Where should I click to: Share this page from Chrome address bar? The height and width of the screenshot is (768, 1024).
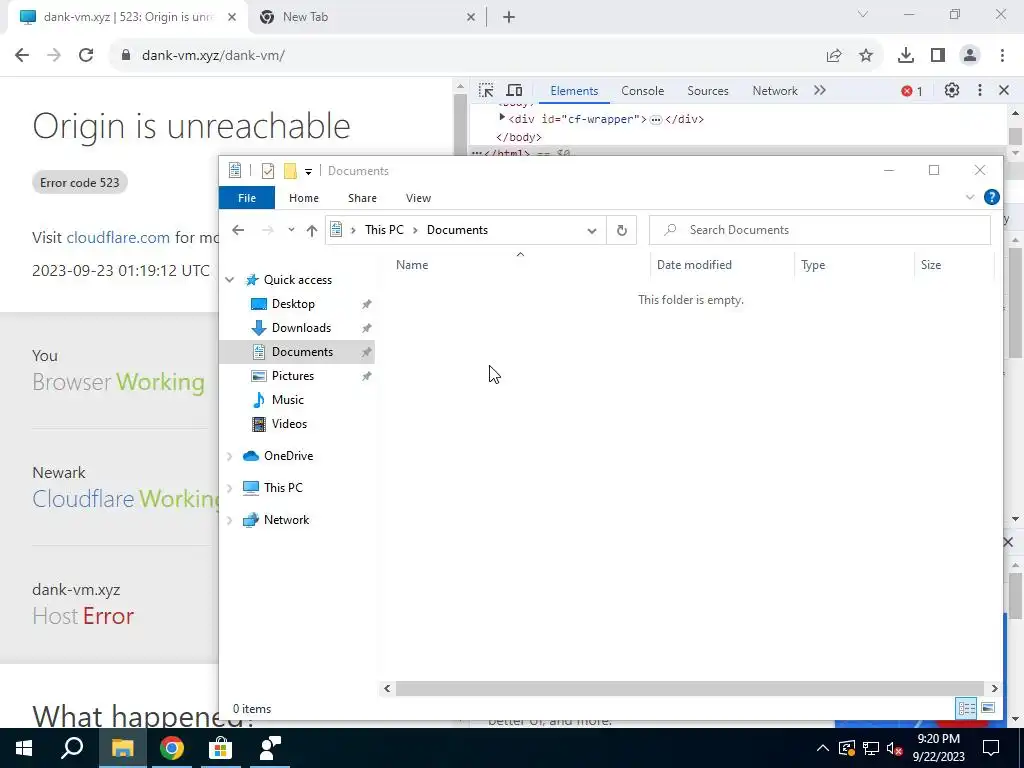(834, 56)
